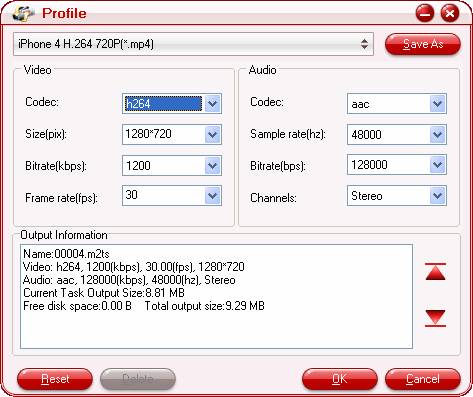This screenshot has height=397, width=473.
Task: Close the Profile window
Action: point(450,14)
